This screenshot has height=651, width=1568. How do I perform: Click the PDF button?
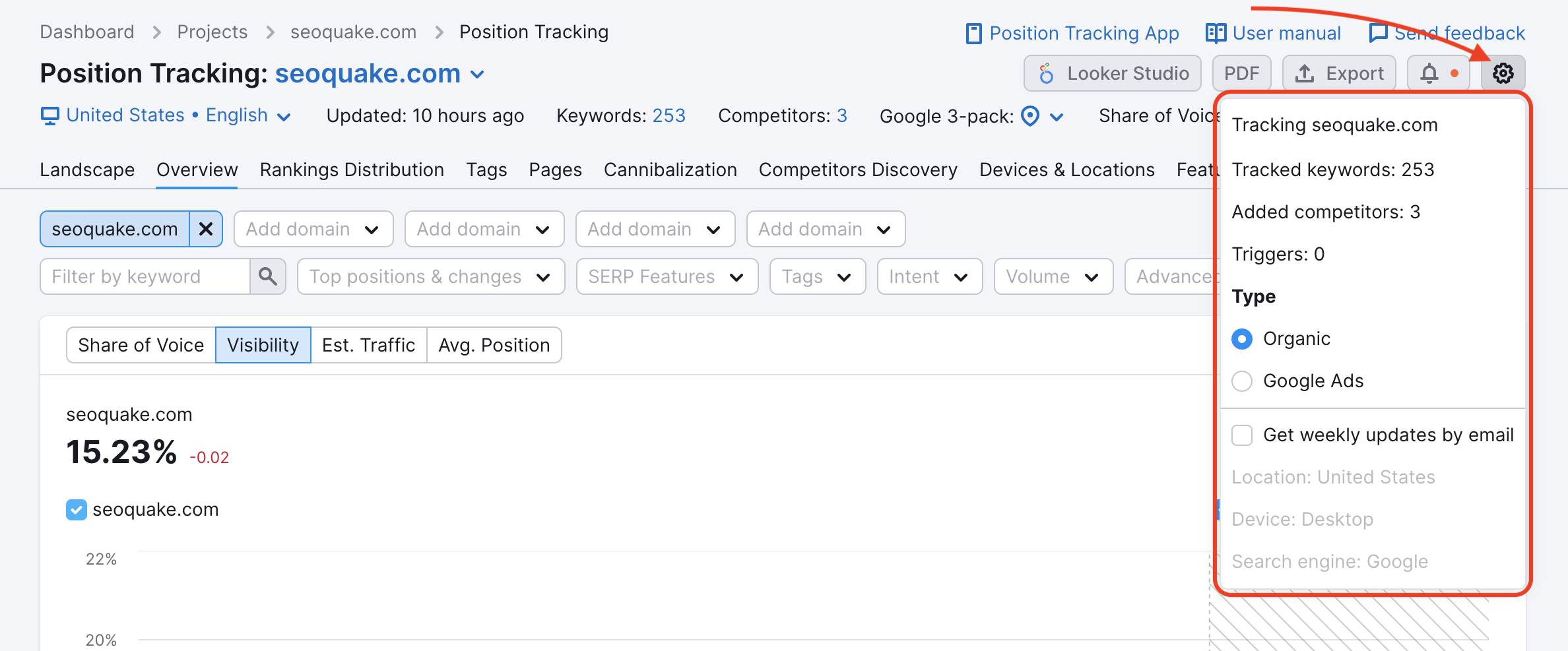coord(1241,73)
